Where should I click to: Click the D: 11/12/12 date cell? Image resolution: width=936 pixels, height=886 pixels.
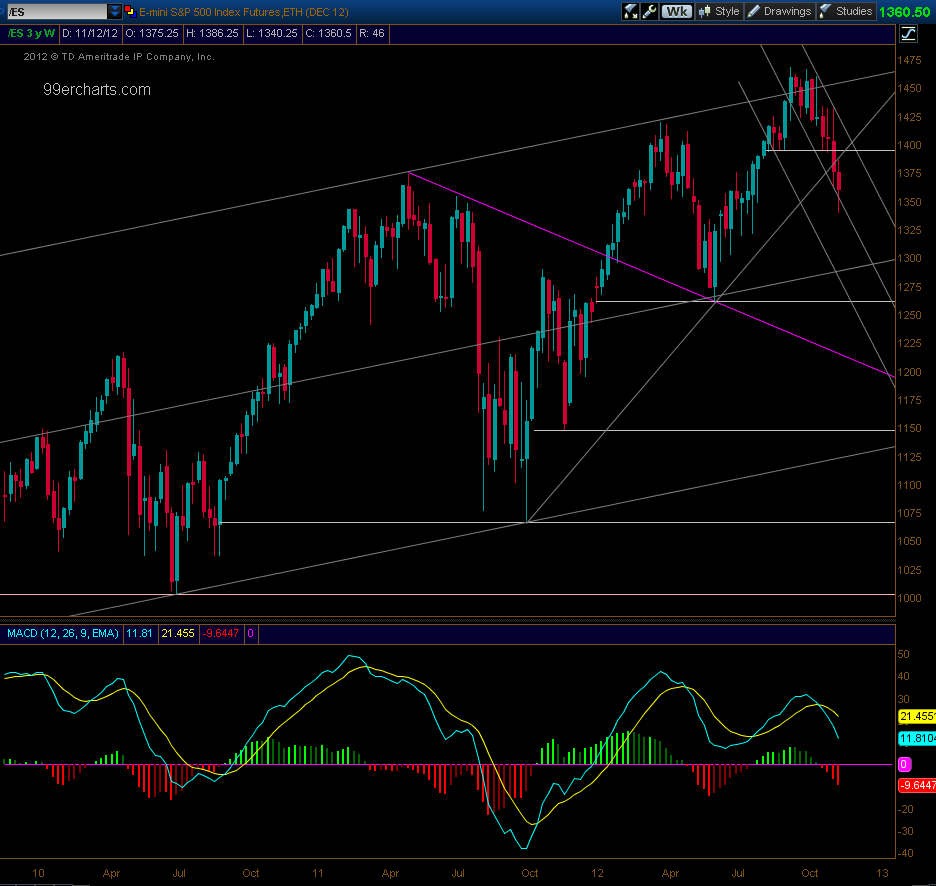coord(90,33)
